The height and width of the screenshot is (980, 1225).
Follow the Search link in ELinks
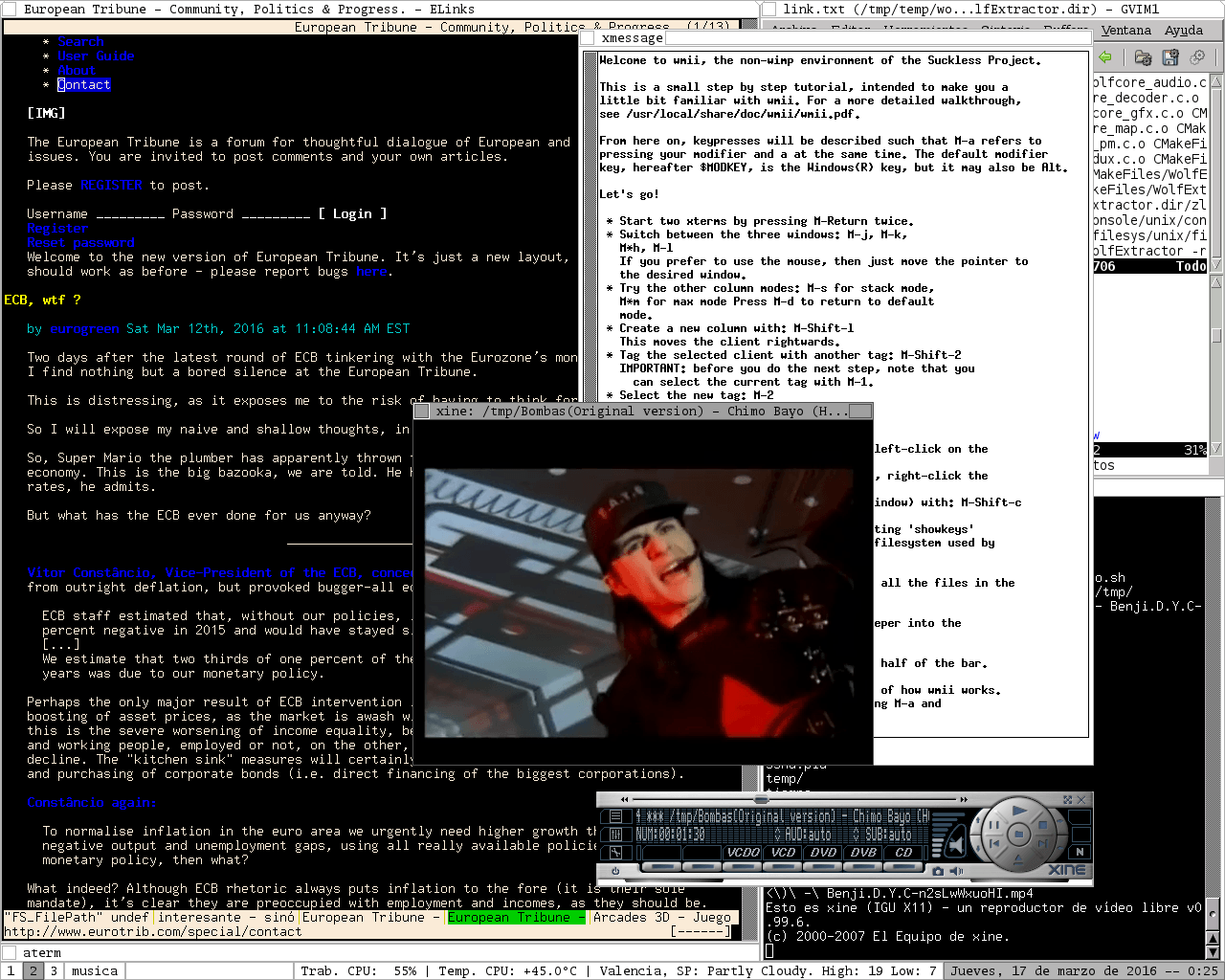click(x=80, y=42)
